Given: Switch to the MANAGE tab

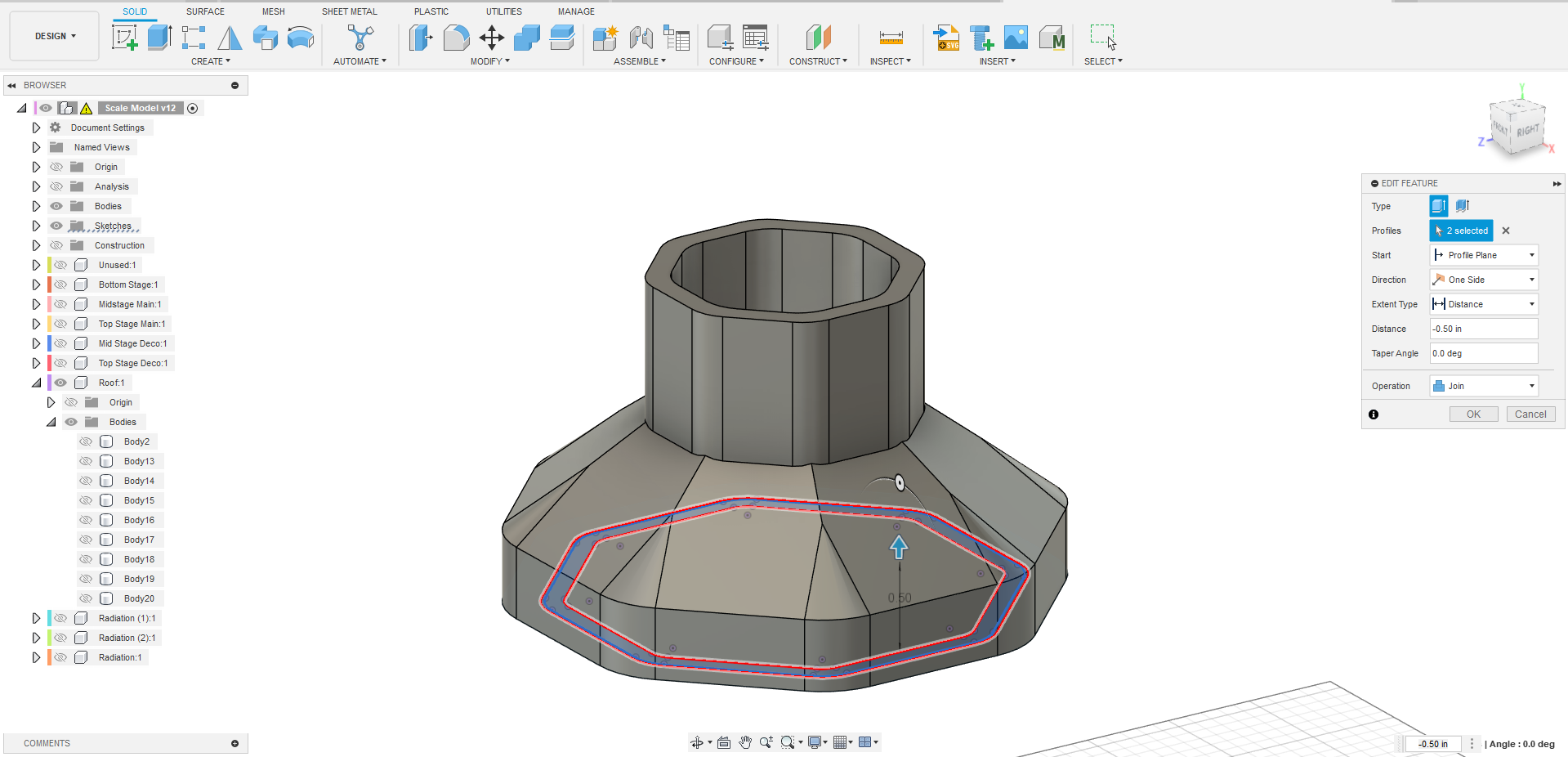Looking at the screenshot, I should [576, 11].
